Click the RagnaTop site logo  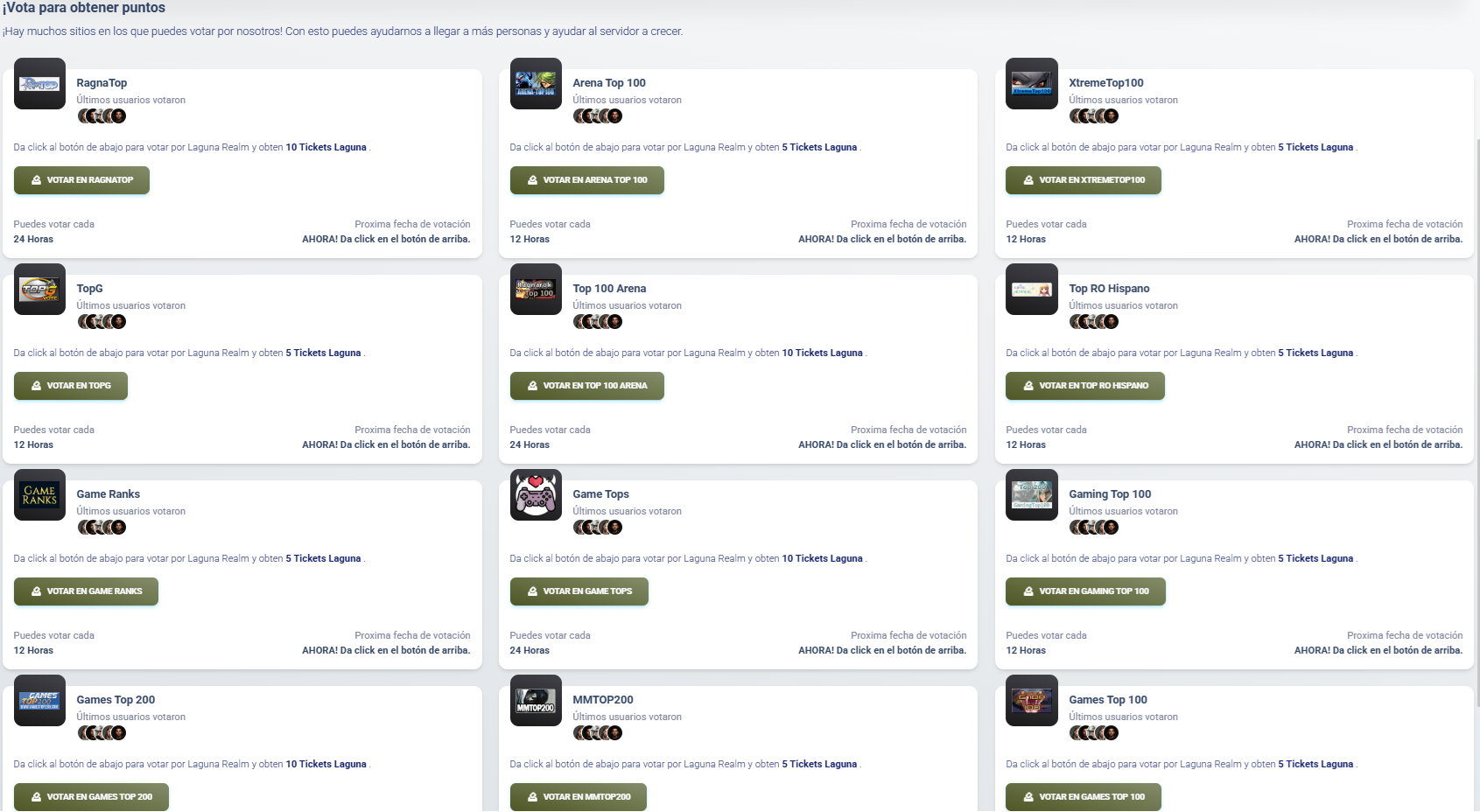click(x=39, y=84)
